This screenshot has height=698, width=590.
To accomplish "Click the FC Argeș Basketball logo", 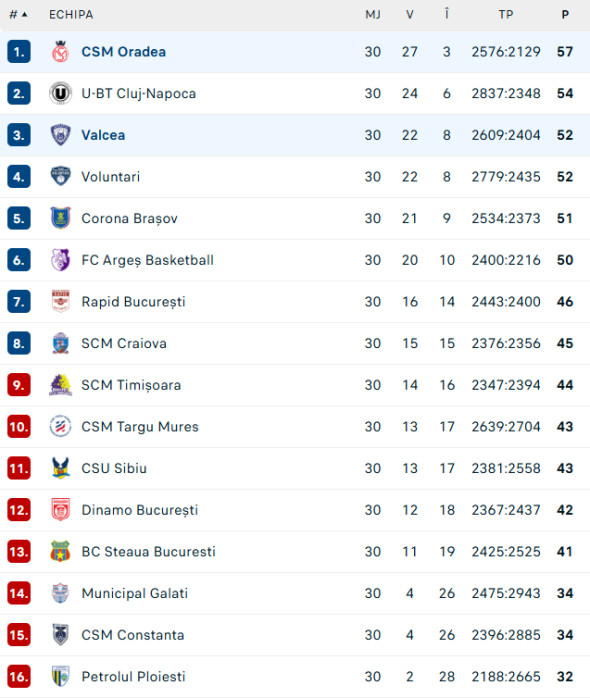I will (60, 260).
